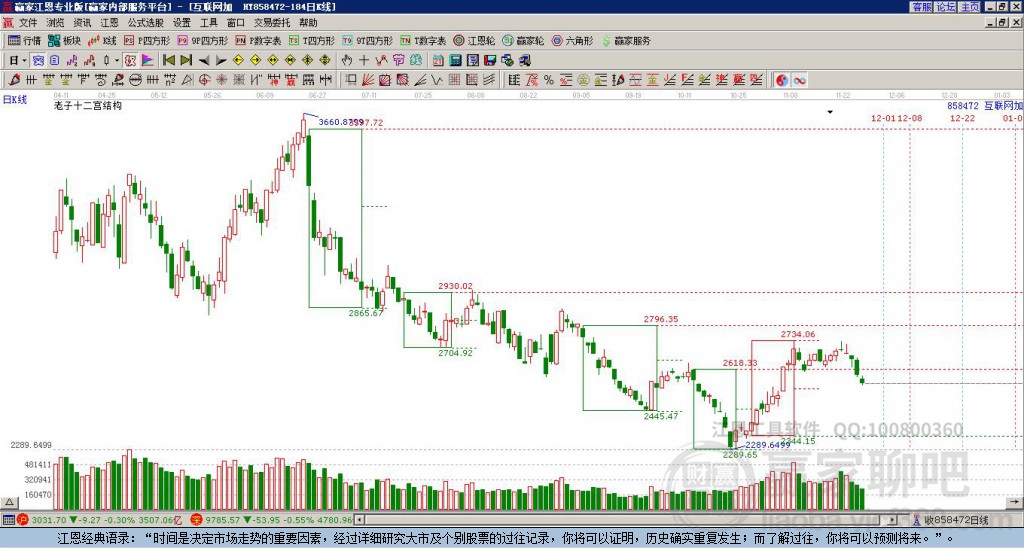Image resolution: width=1024 pixels, height=548 pixels.
Task: Open the 文件 menu
Action: tap(28, 23)
